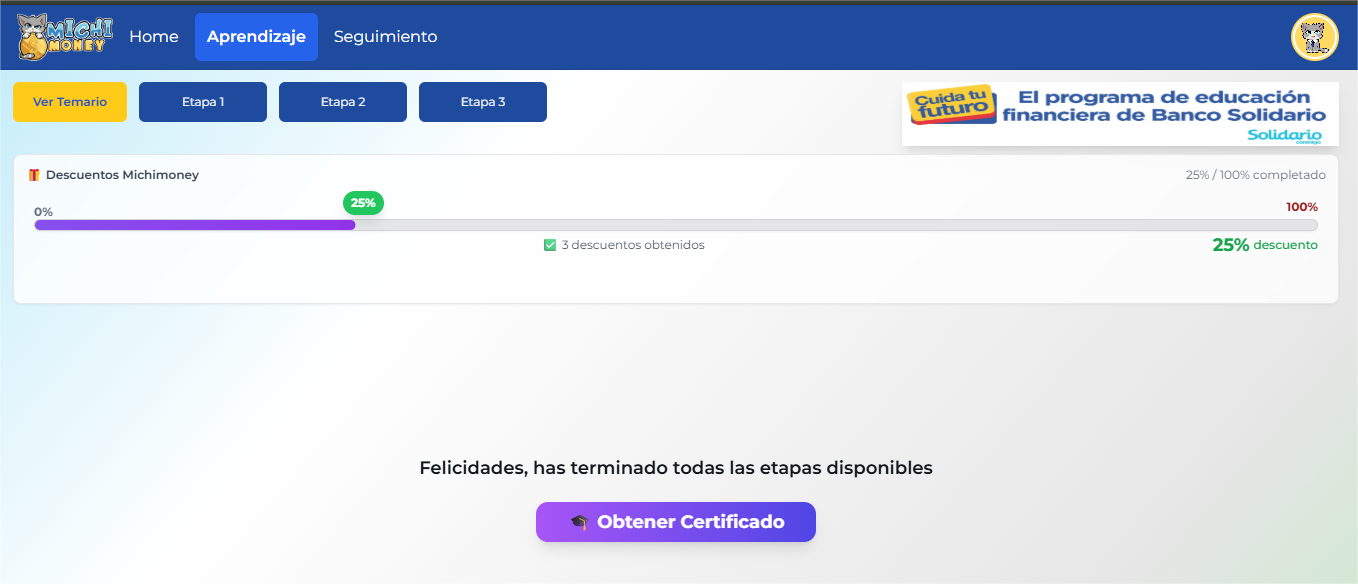
Task: Open the Etapa 2 section
Action: click(x=343, y=101)
